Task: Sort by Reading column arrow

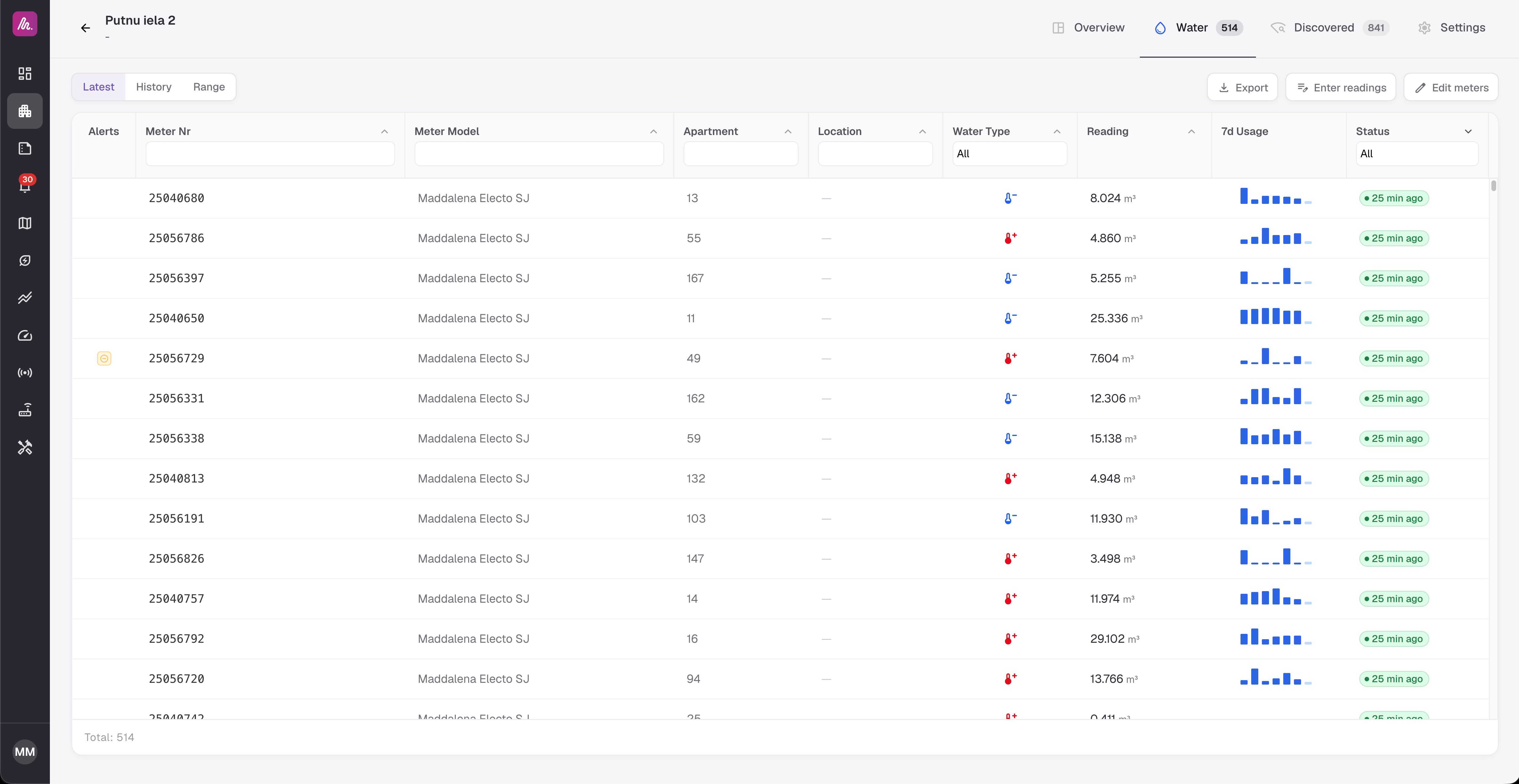Action: tap(1191, 131)
